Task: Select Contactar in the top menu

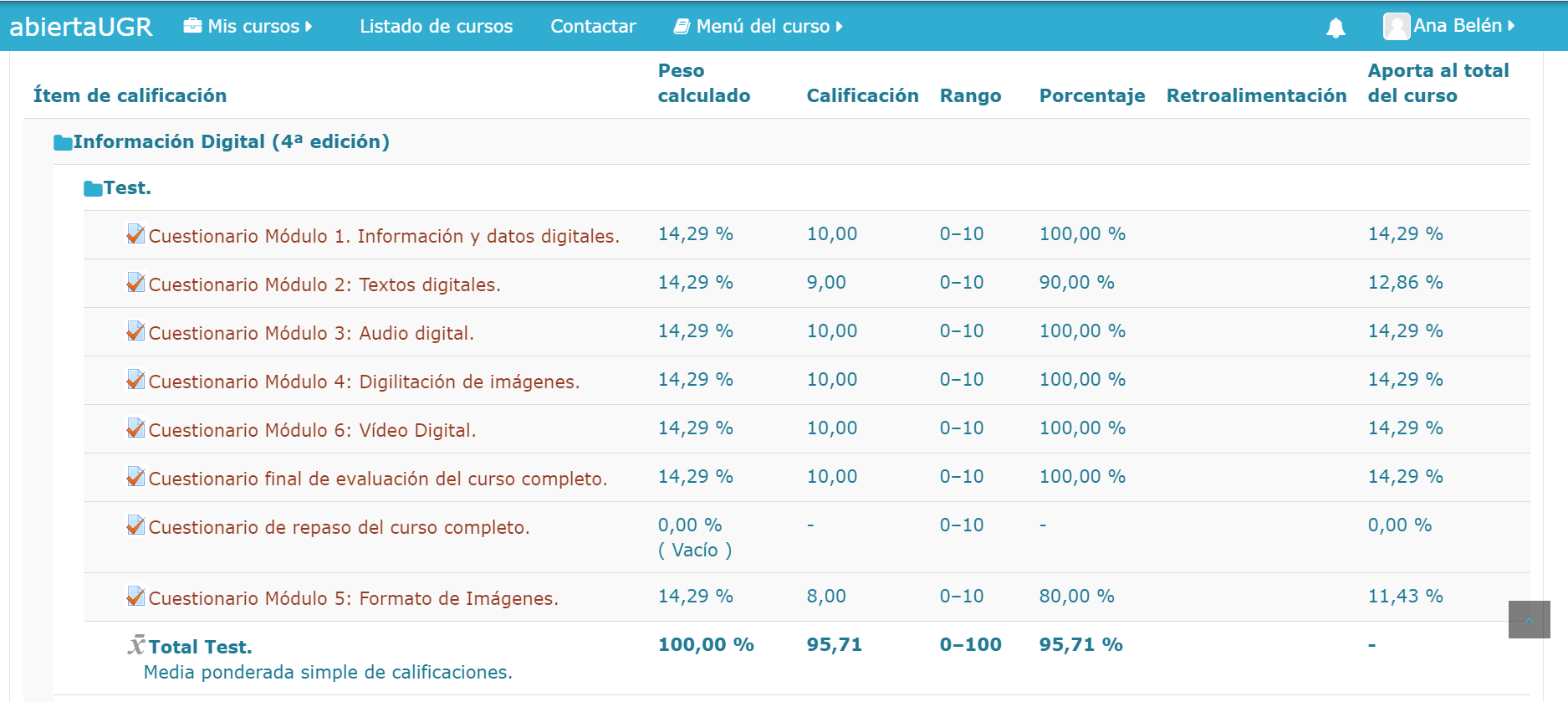Action: pos(593,27)
